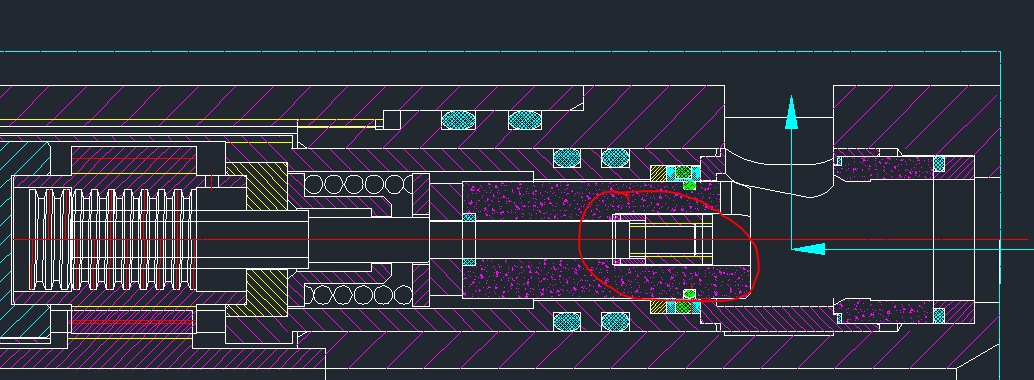Pick the green seal ring below the centerline
Viewport: 1034px width, 380px height.
tap(683, 307)
